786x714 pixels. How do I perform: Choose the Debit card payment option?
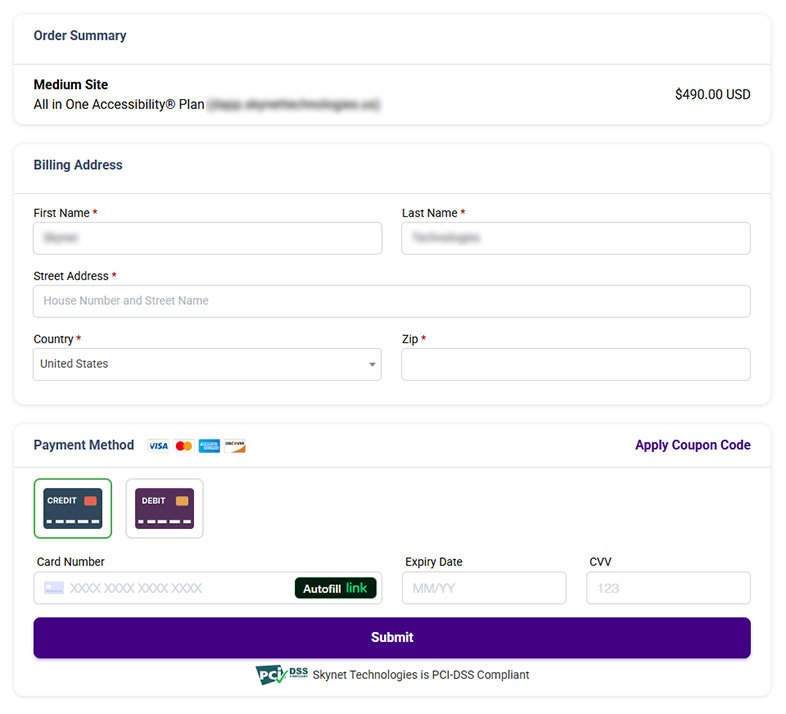pos(164,508)
